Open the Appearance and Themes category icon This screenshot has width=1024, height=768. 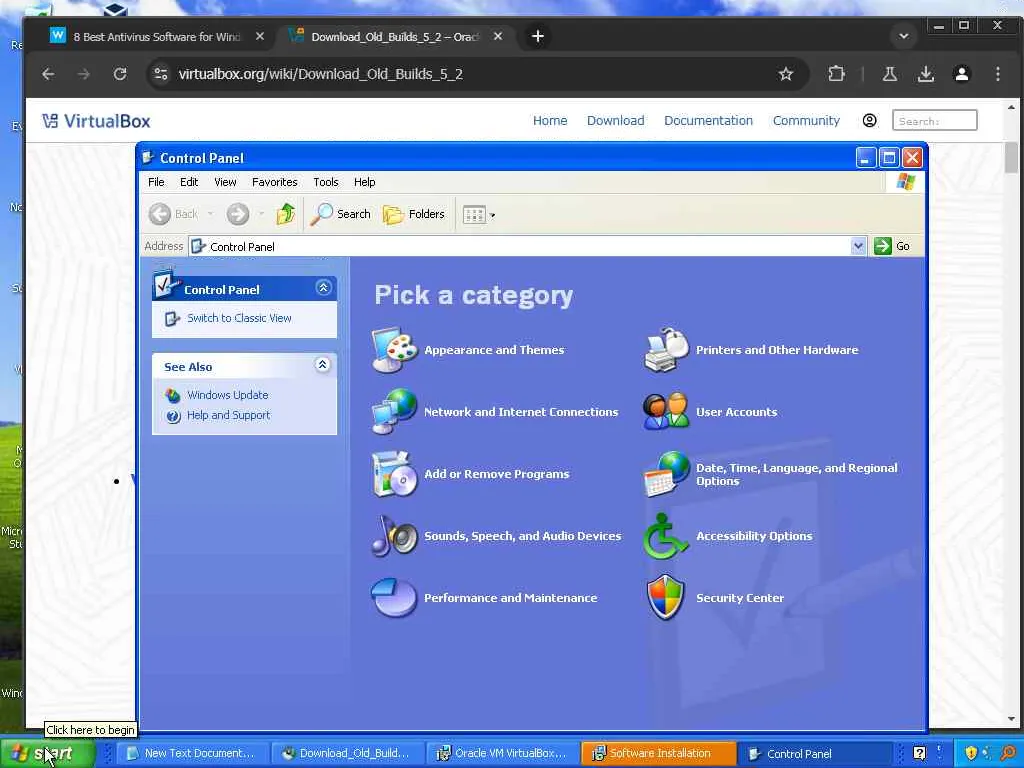coord(394,350)
